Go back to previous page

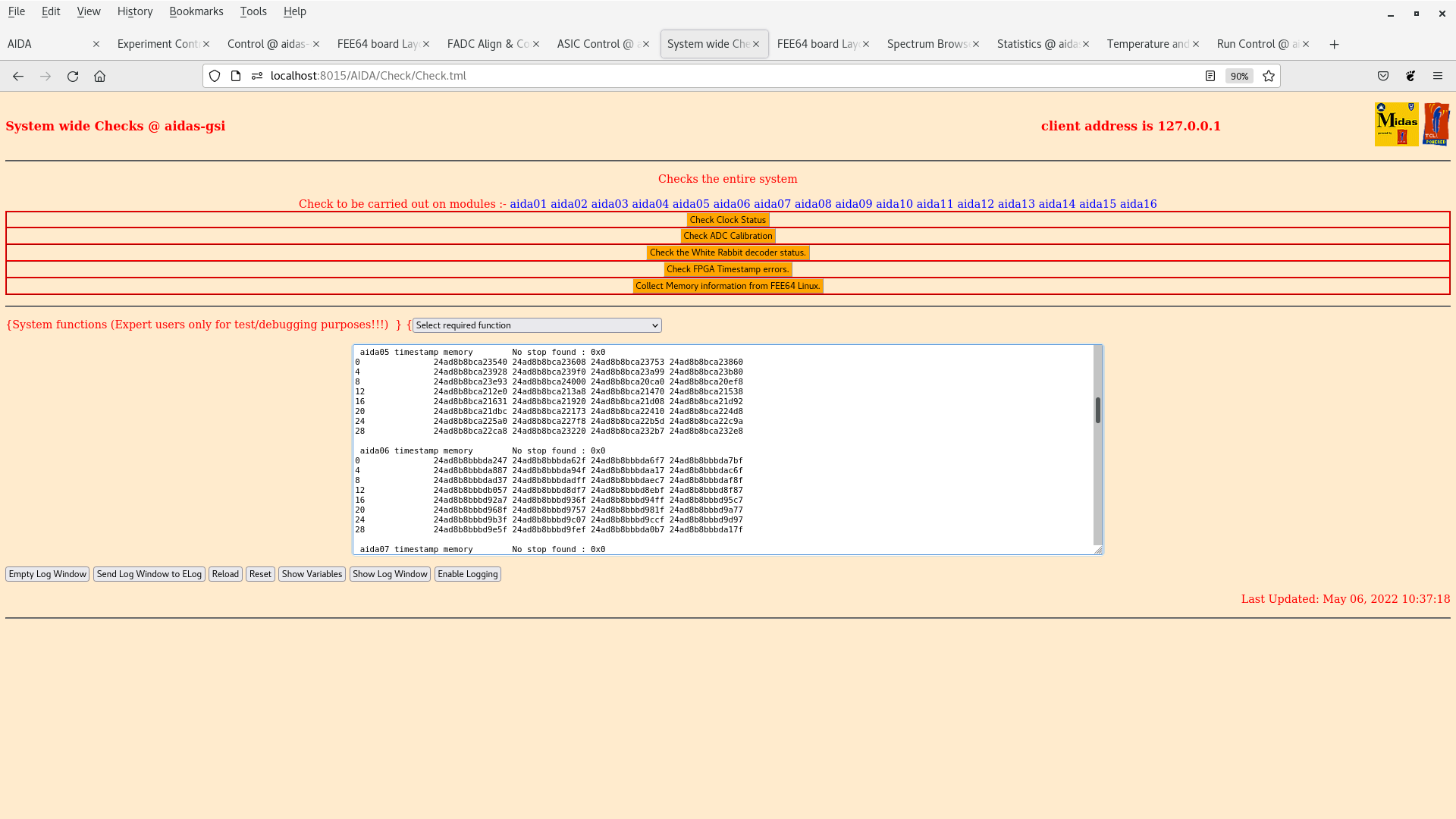click(x=18, y=76)
